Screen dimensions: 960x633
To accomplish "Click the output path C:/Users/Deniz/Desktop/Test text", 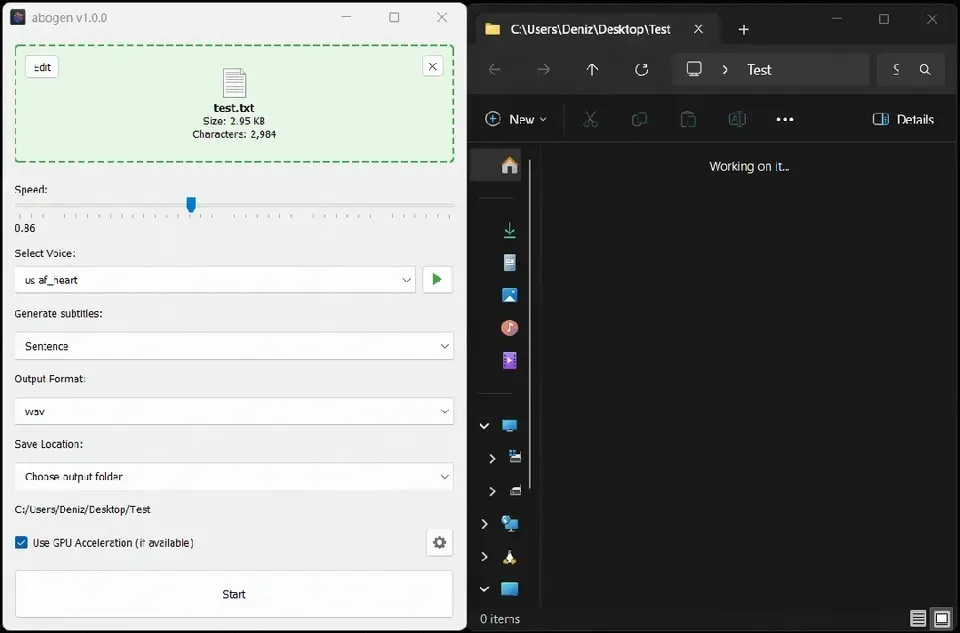I will click(x=83, y=509).
